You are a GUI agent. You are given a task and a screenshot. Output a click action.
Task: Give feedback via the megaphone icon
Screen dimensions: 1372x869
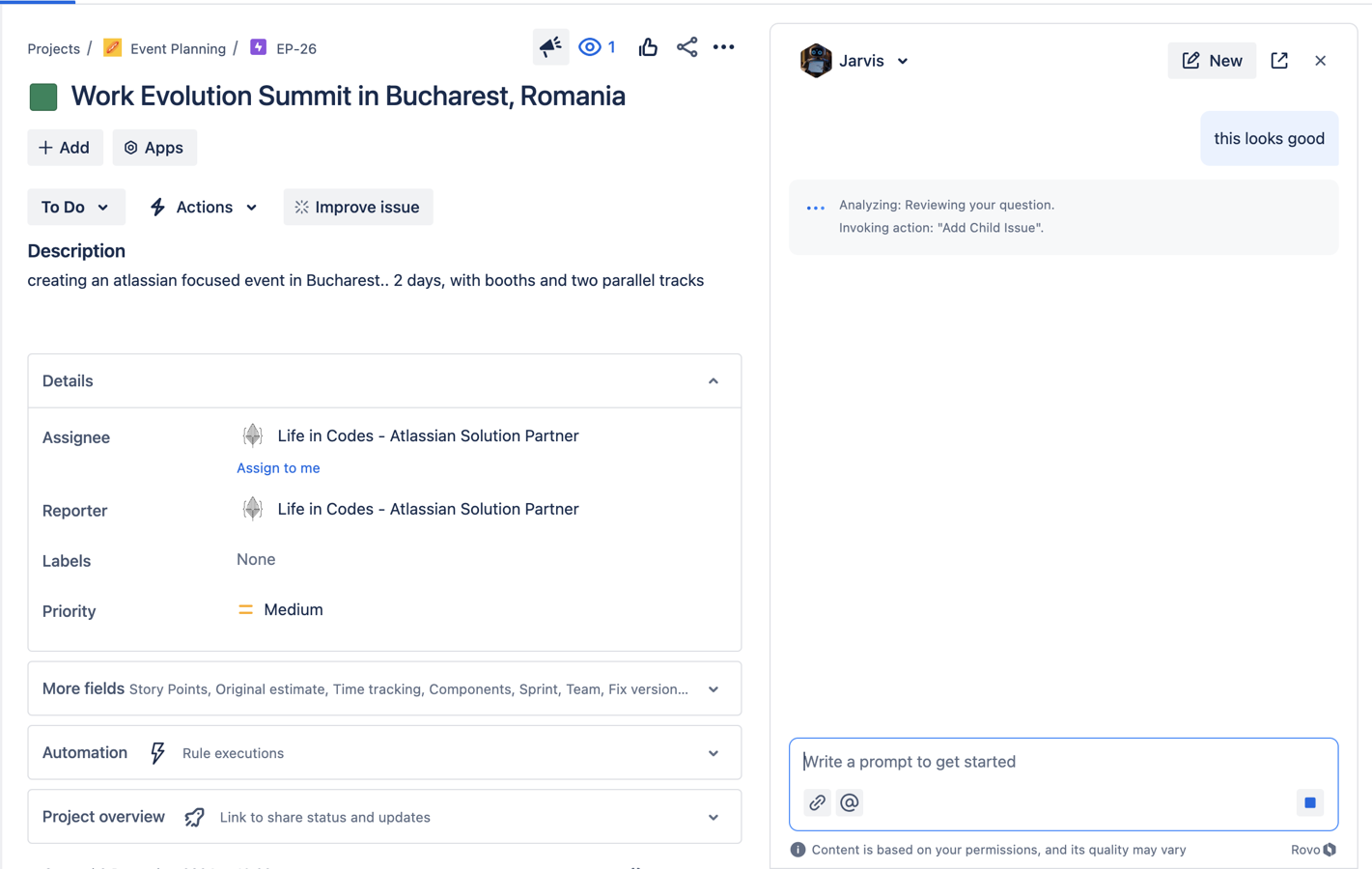coord(550,46)
